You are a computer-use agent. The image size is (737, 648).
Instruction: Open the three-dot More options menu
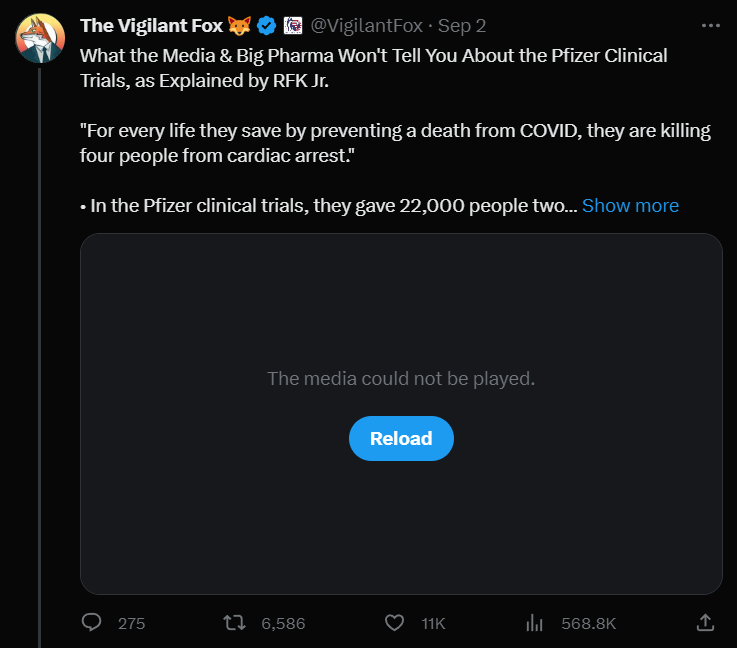coord(711,25)
